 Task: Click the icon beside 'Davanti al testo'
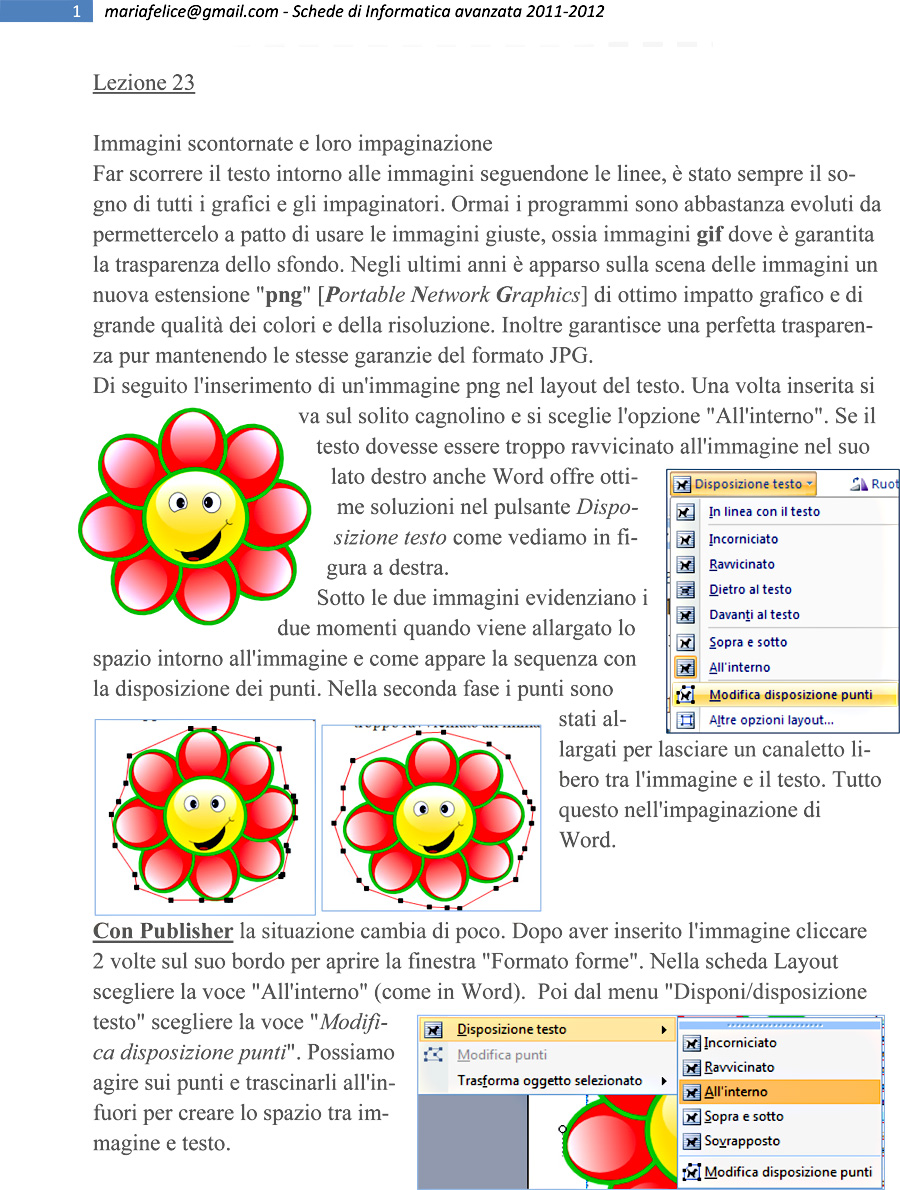(x=685, y=615)
